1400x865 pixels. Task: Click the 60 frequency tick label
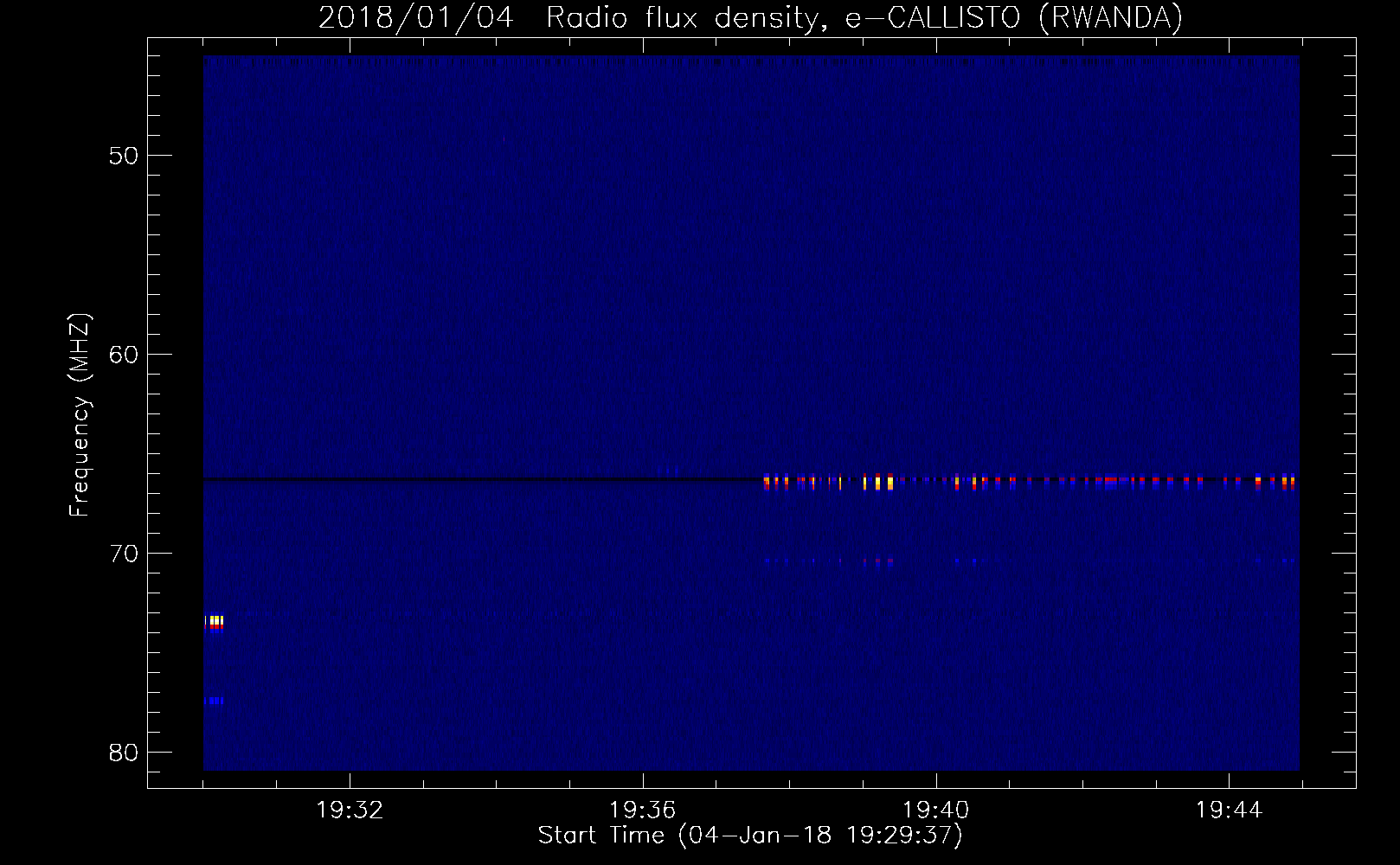click(x=125, y=355)
